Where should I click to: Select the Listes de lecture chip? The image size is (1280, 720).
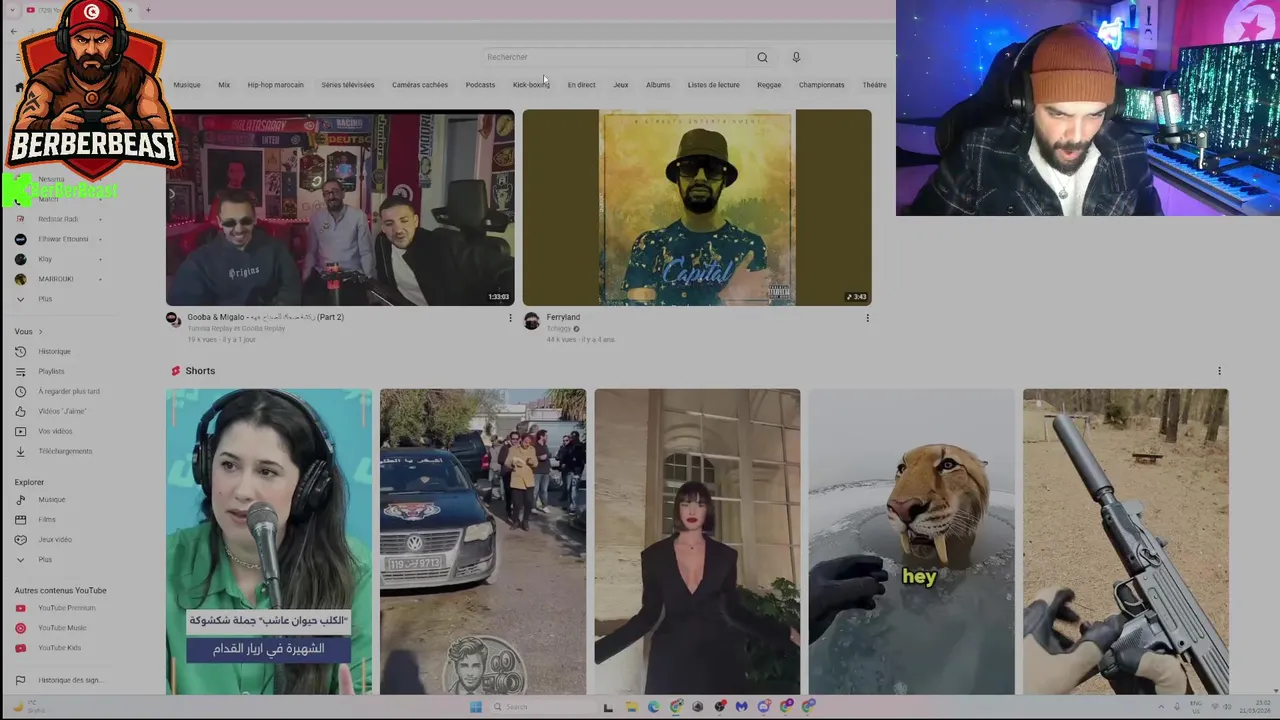[x=714, y=85]
